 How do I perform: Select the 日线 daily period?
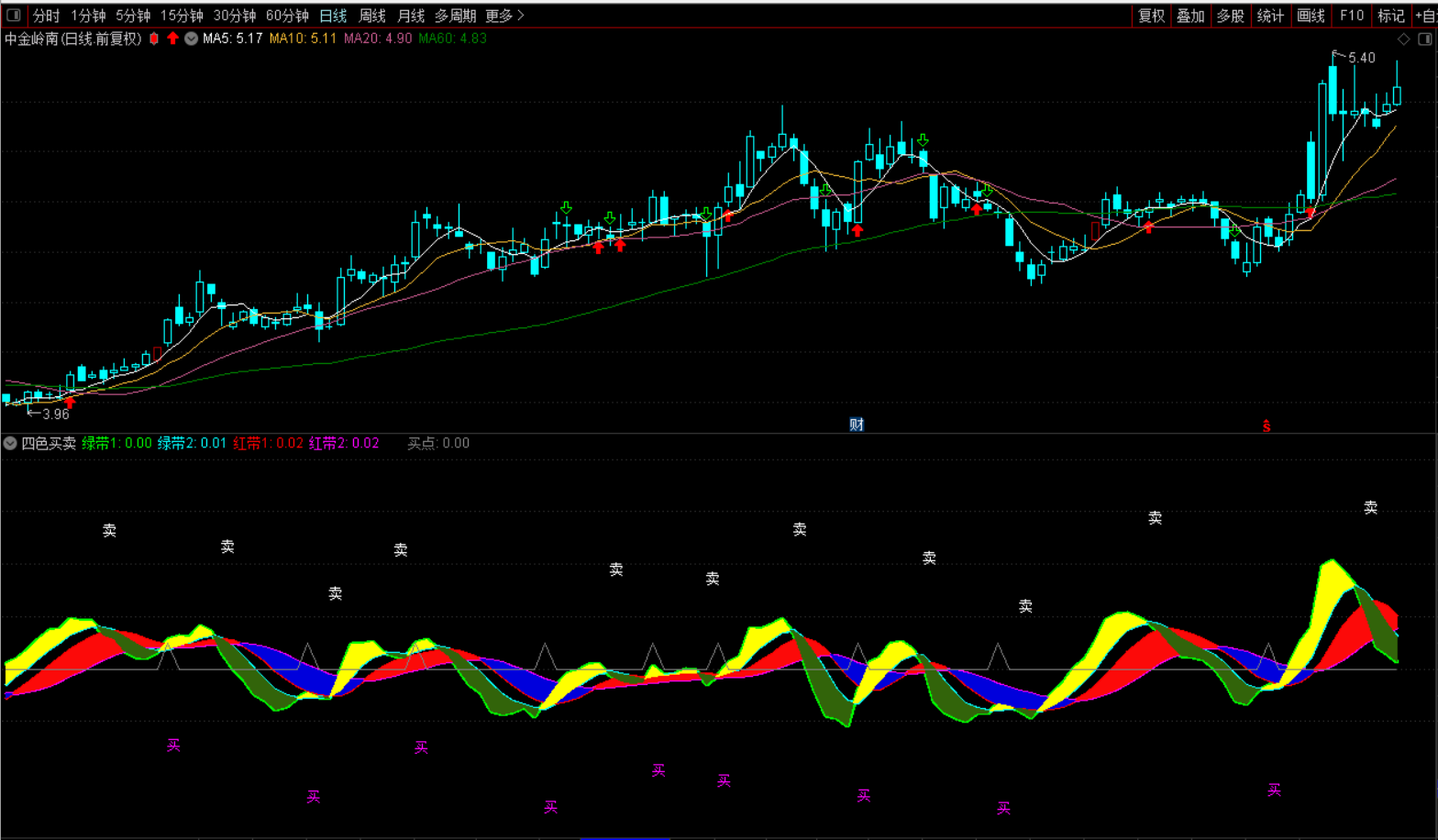[x=333, y=16]
